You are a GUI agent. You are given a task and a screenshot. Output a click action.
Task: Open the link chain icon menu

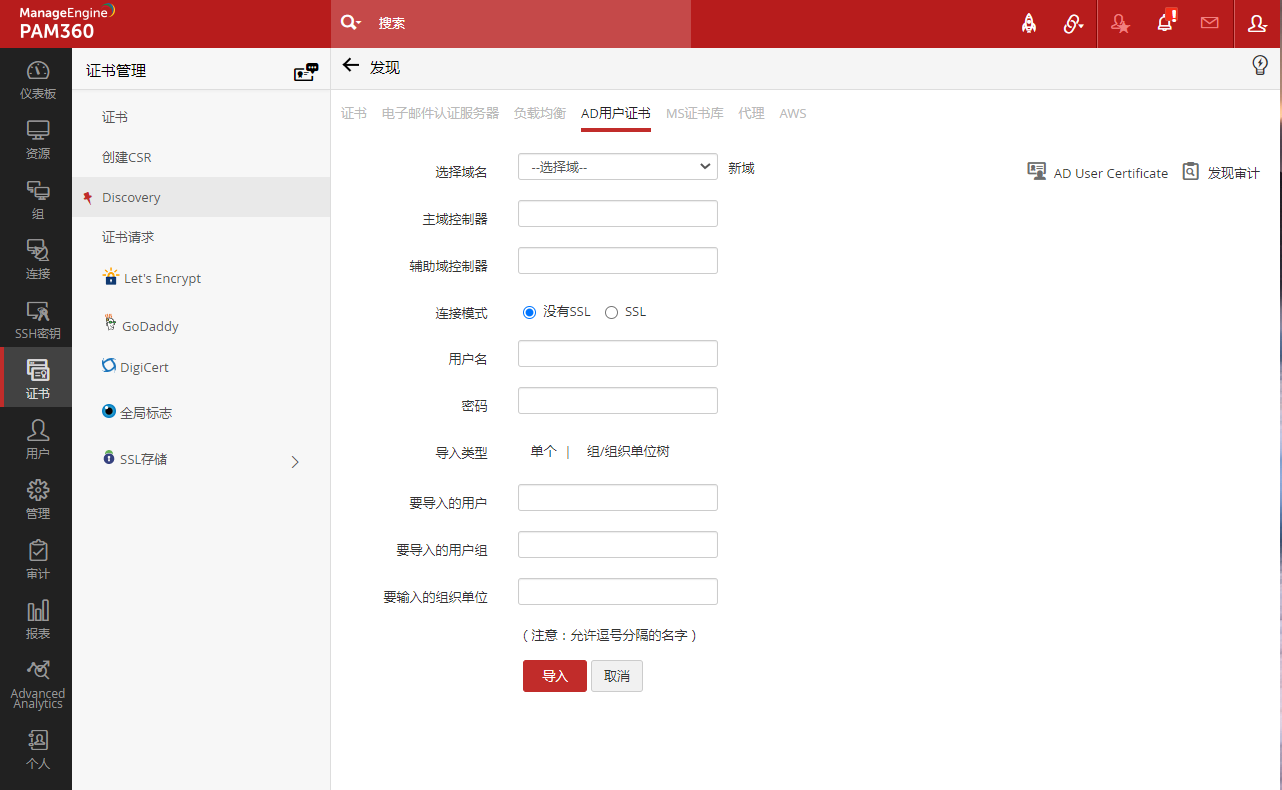(1074, 24)
